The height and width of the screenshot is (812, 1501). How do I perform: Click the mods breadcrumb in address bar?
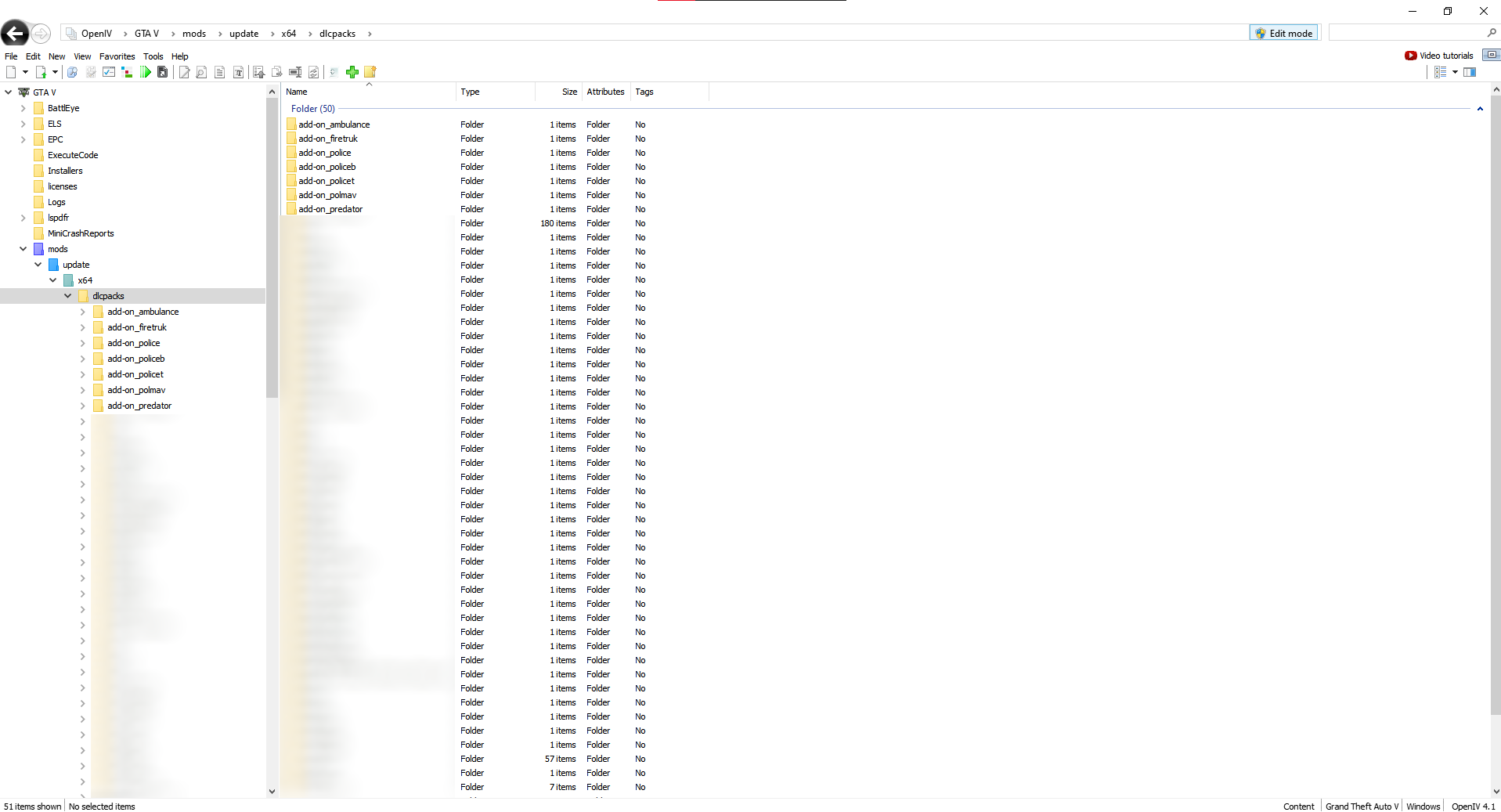(194, 34)
